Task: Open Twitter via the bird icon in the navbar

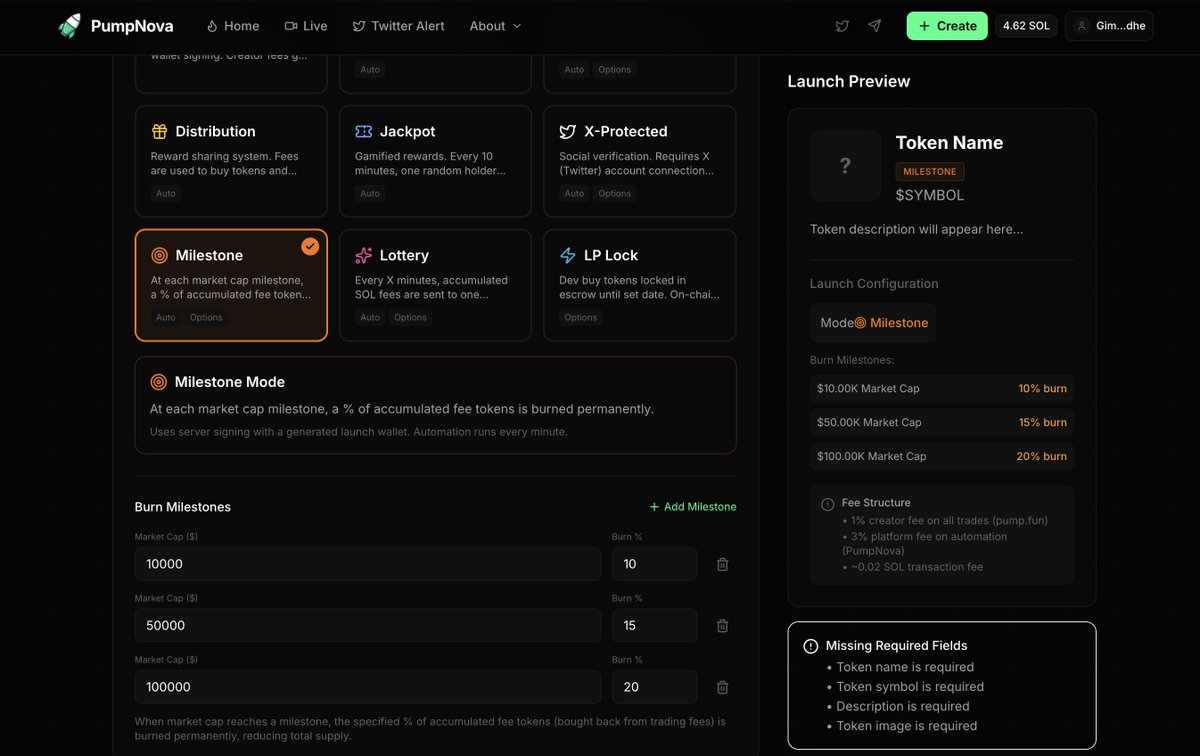Action: pyautogui.click(x=843, y=26)
